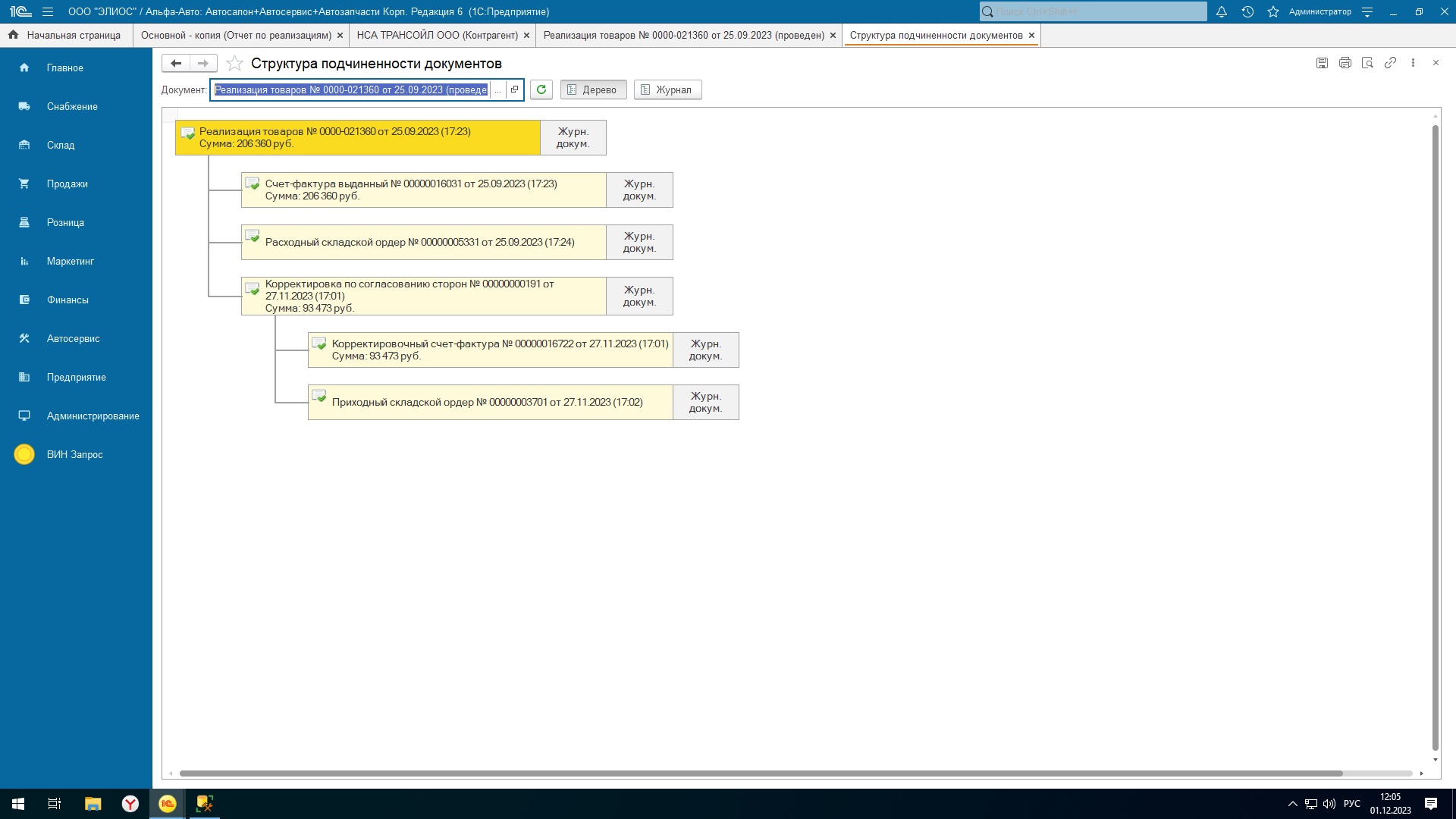Open Продажи section in sidebar

[76, 184]
